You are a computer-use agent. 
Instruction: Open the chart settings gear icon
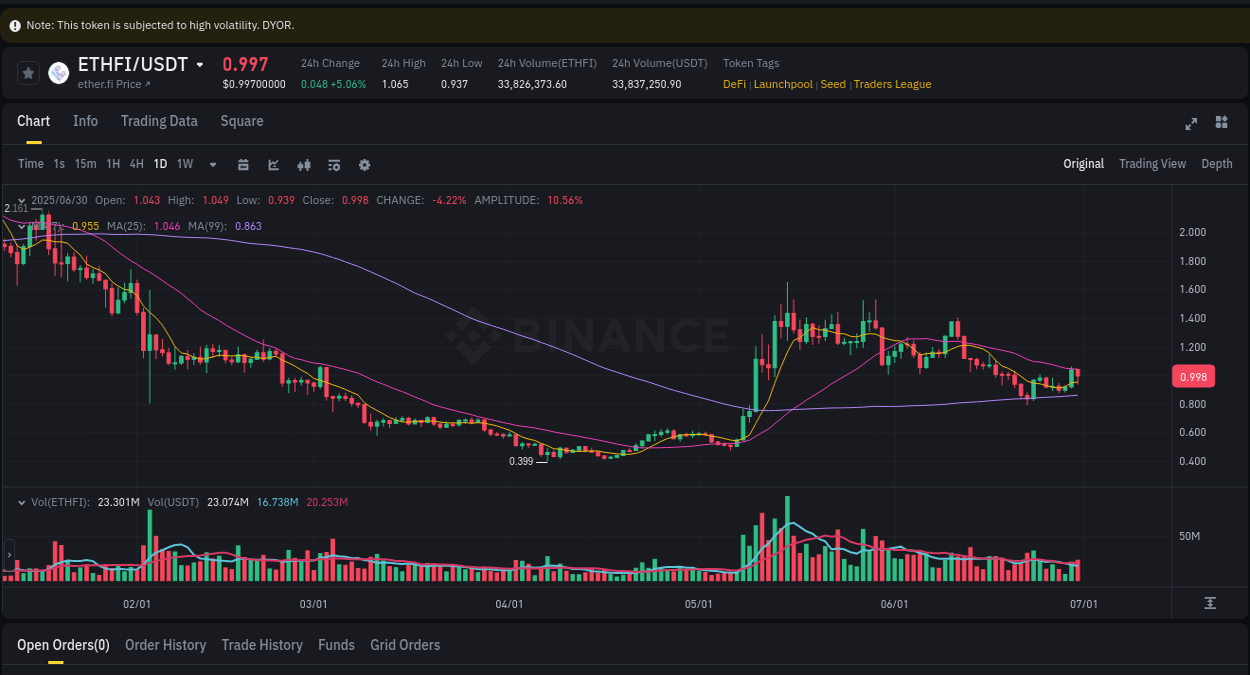click(364, 164)
